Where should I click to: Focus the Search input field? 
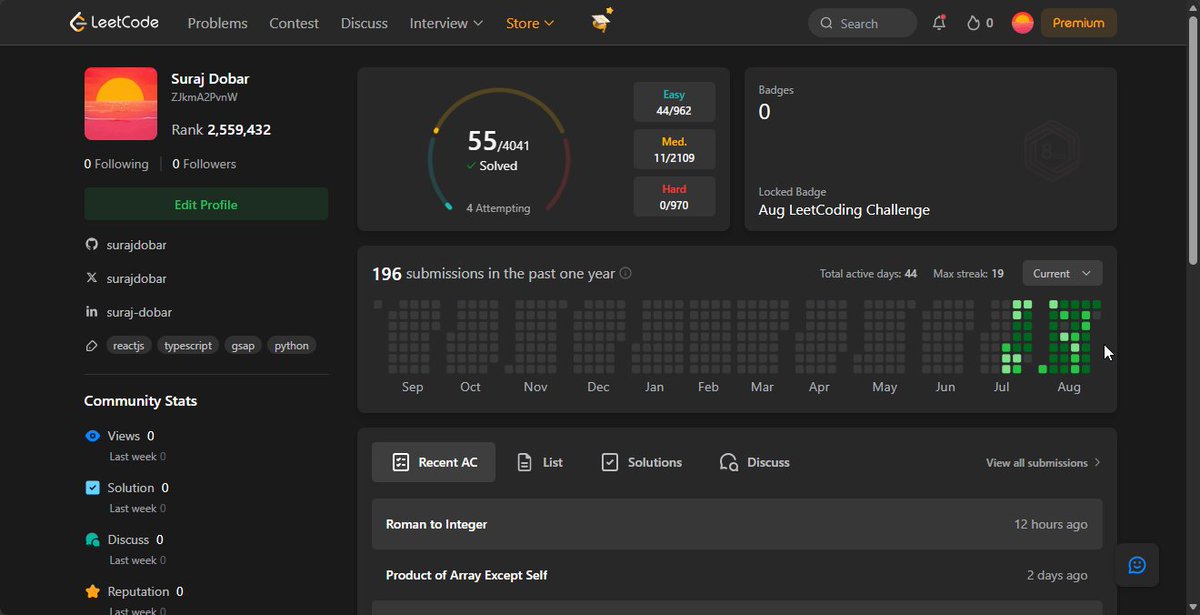pyautogui.click(x=862, y=23)
